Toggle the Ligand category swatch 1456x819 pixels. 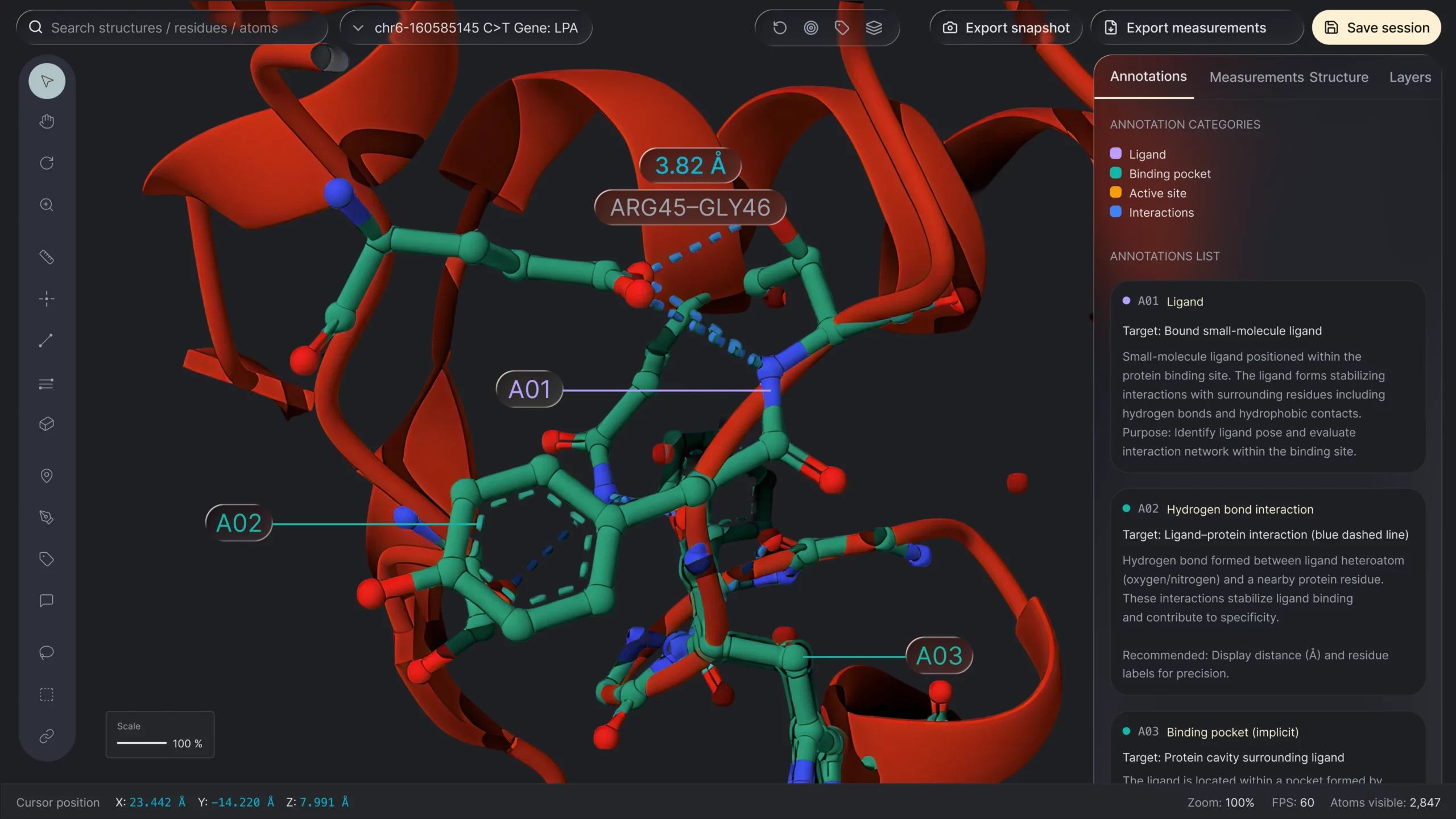pyautogui.click(x=1115, y=154)
